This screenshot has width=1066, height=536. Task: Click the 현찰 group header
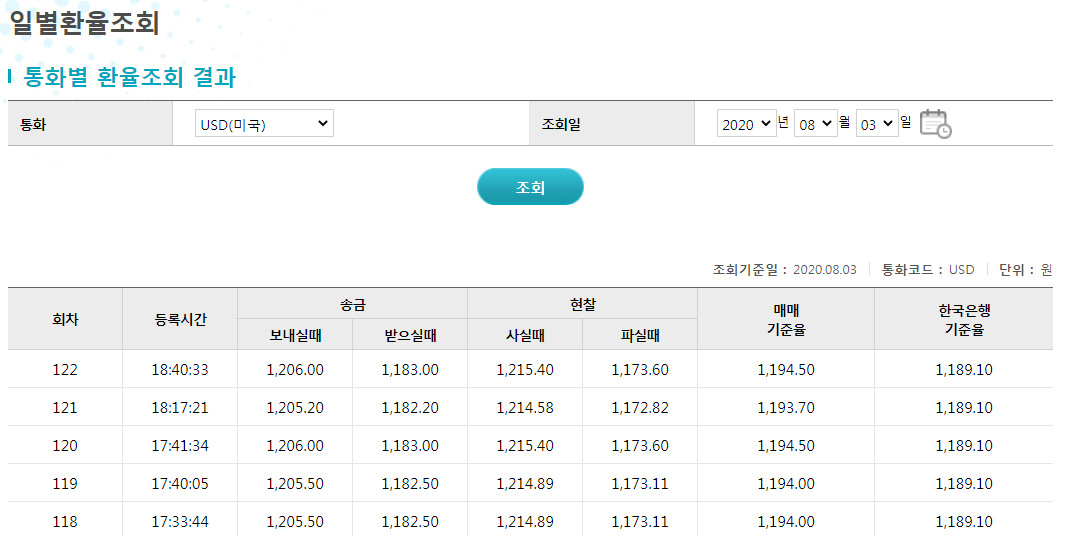[x=583, y=304]
